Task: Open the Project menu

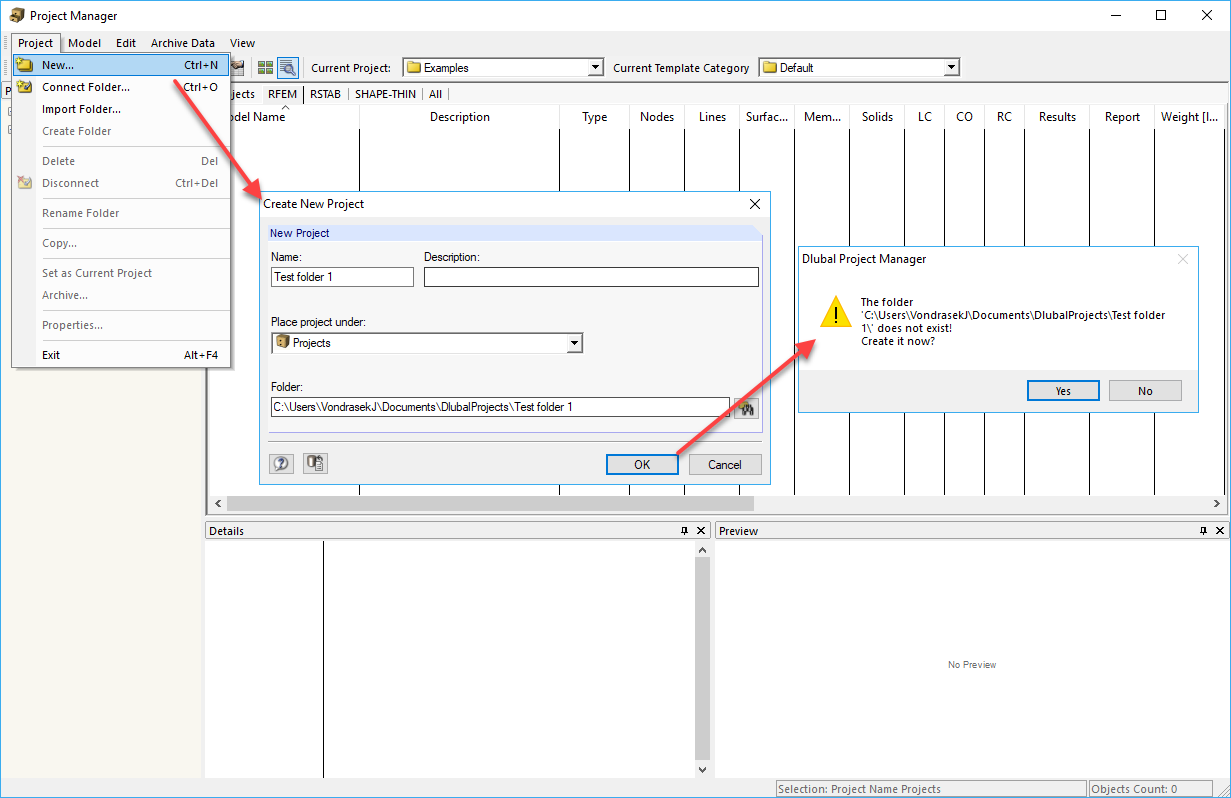Action: click(x=36, y=43)
